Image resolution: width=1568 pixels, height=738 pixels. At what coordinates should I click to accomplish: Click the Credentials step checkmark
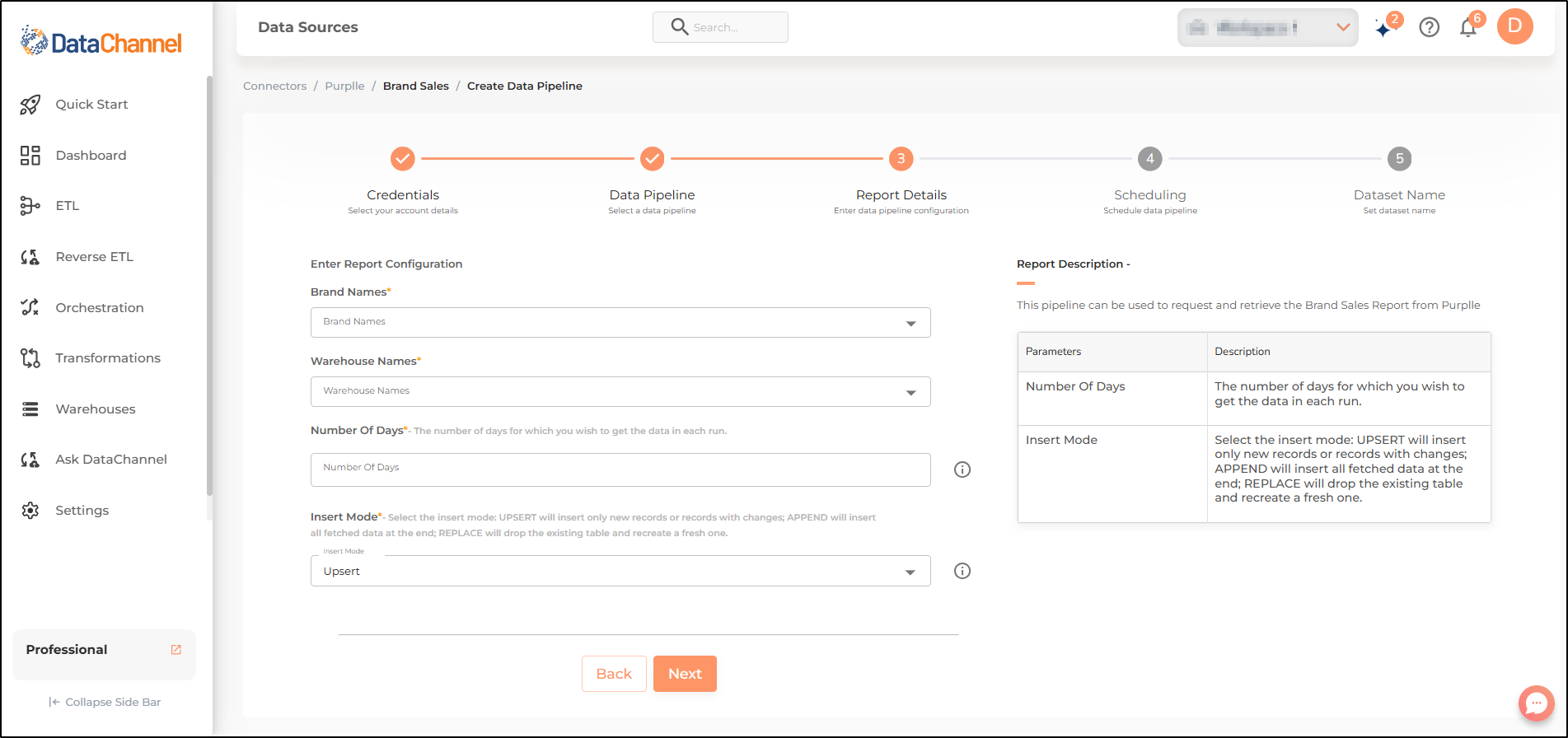pos(403,158)
